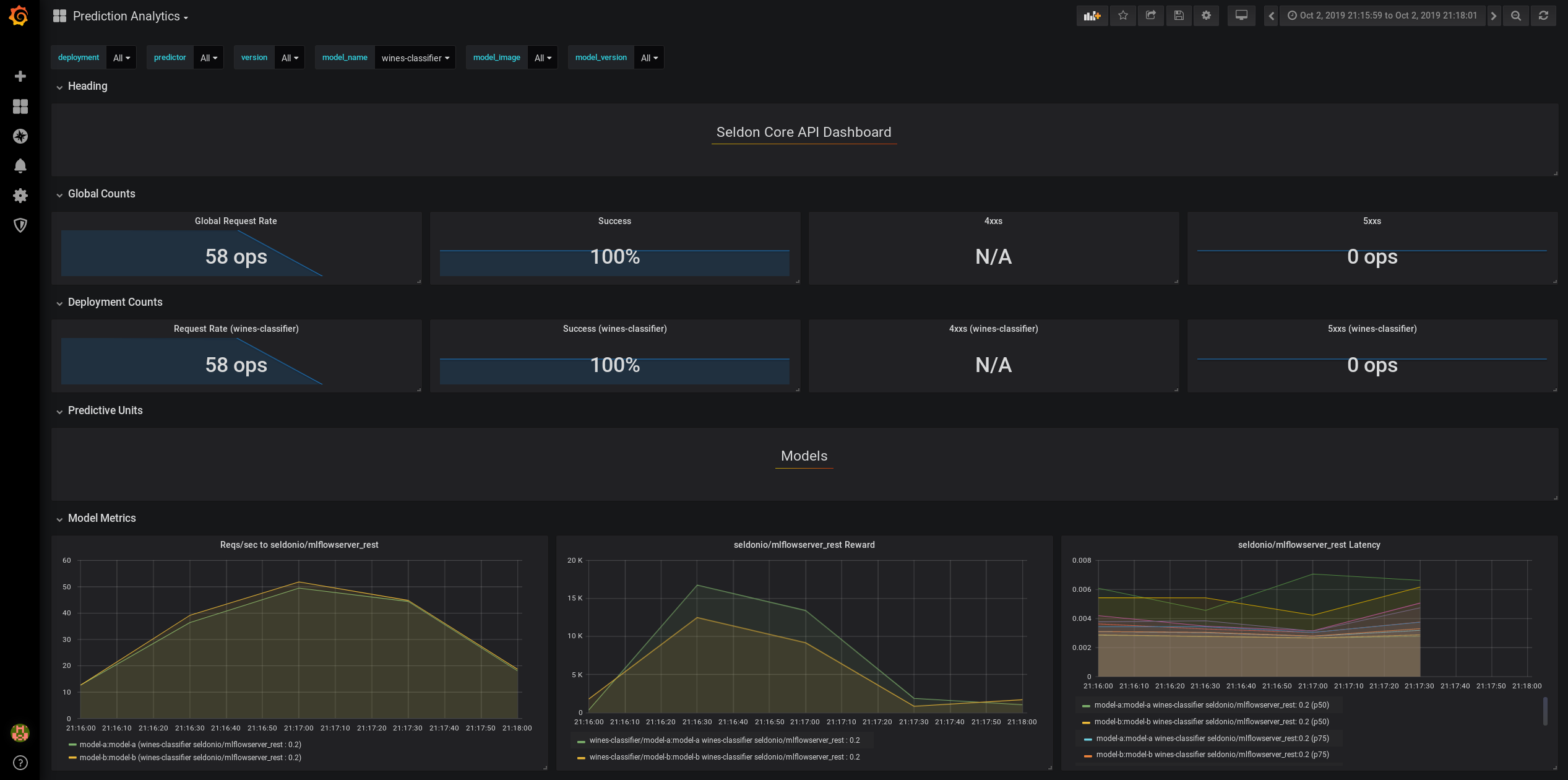Toggle model-a p50 series in Latency legend

click(x=1211, y=705)
